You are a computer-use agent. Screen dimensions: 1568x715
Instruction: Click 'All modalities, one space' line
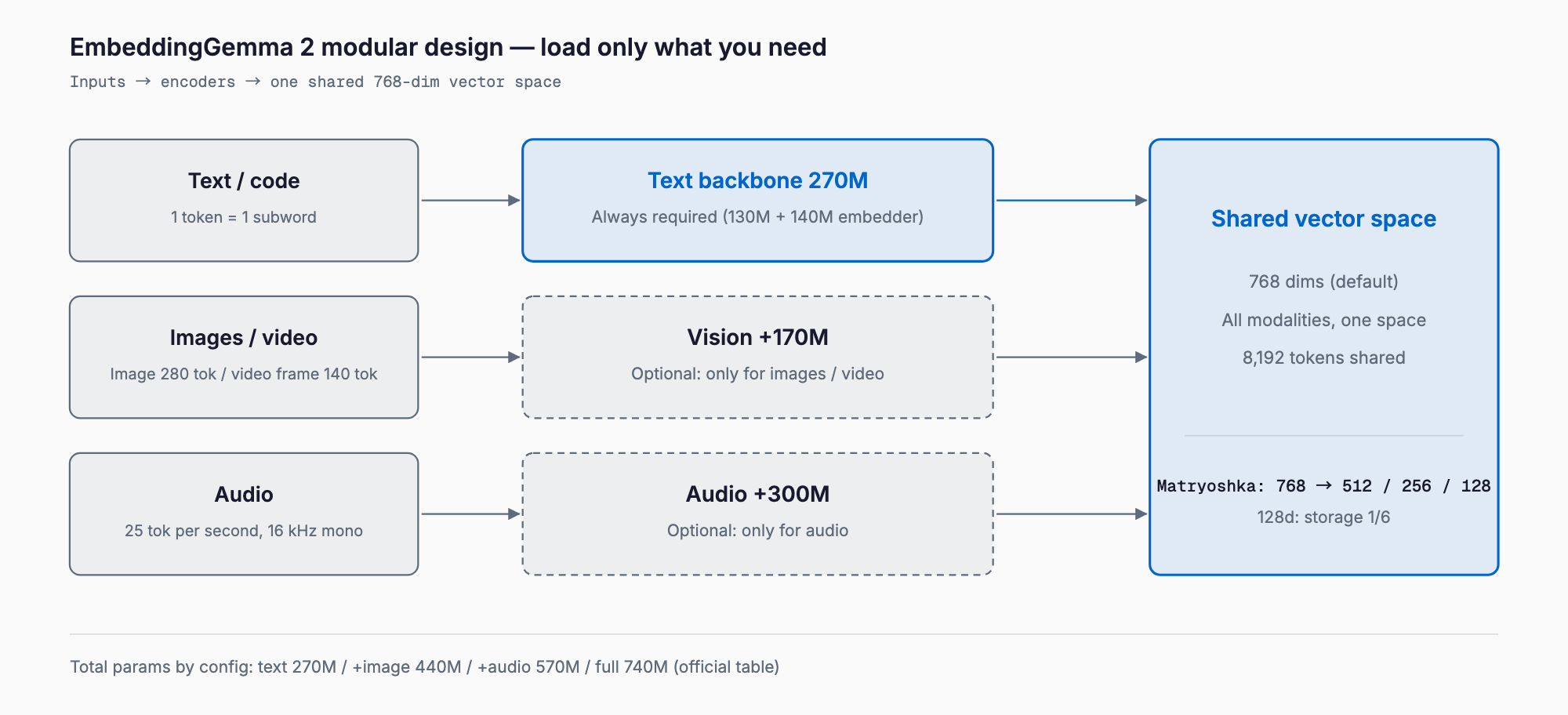(1323, 320)
